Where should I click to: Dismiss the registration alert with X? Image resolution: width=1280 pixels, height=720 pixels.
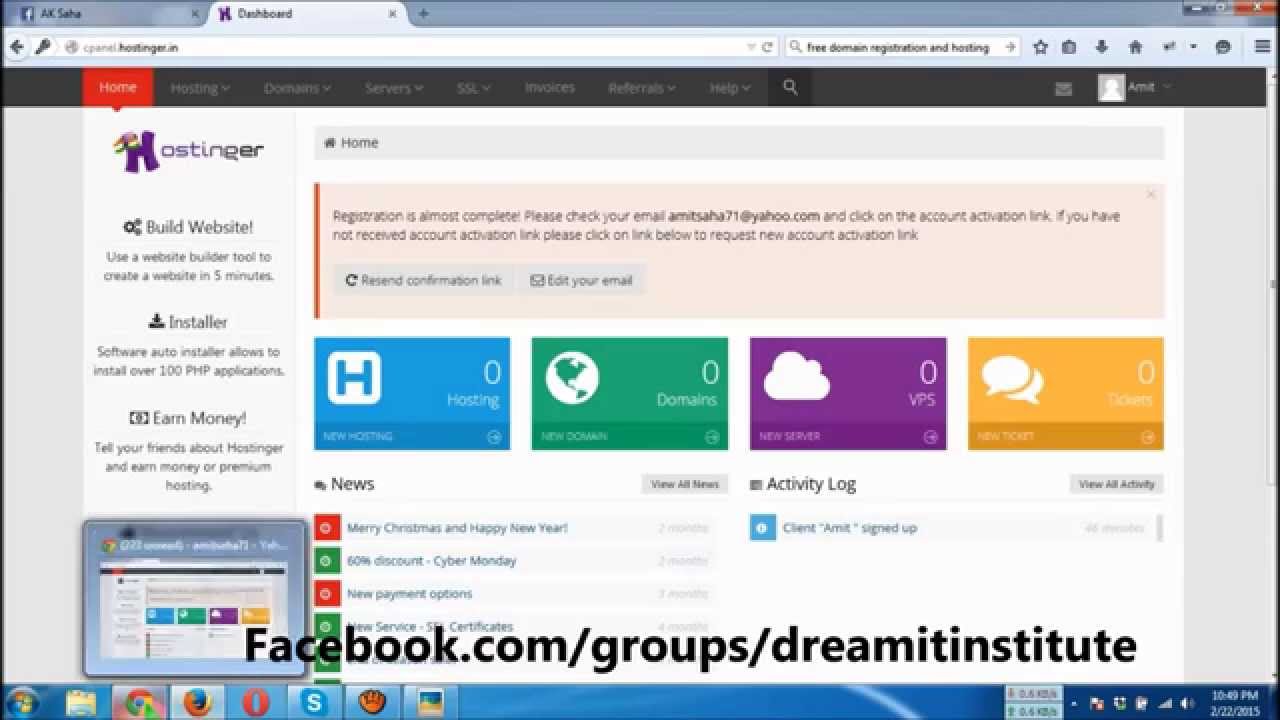click(x=1151, y=194)
